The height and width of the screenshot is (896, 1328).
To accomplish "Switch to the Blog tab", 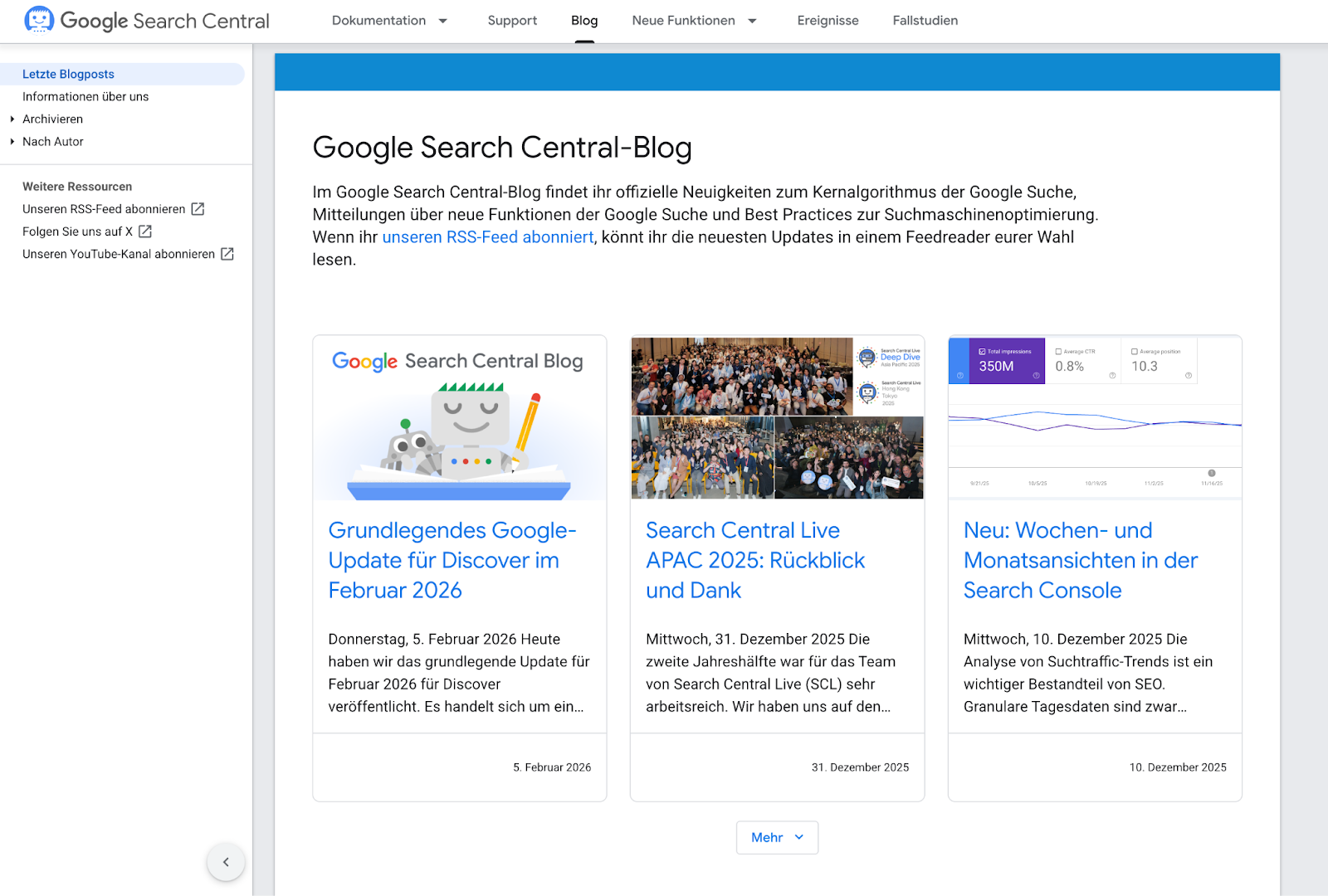I will (x=583, y=21).
